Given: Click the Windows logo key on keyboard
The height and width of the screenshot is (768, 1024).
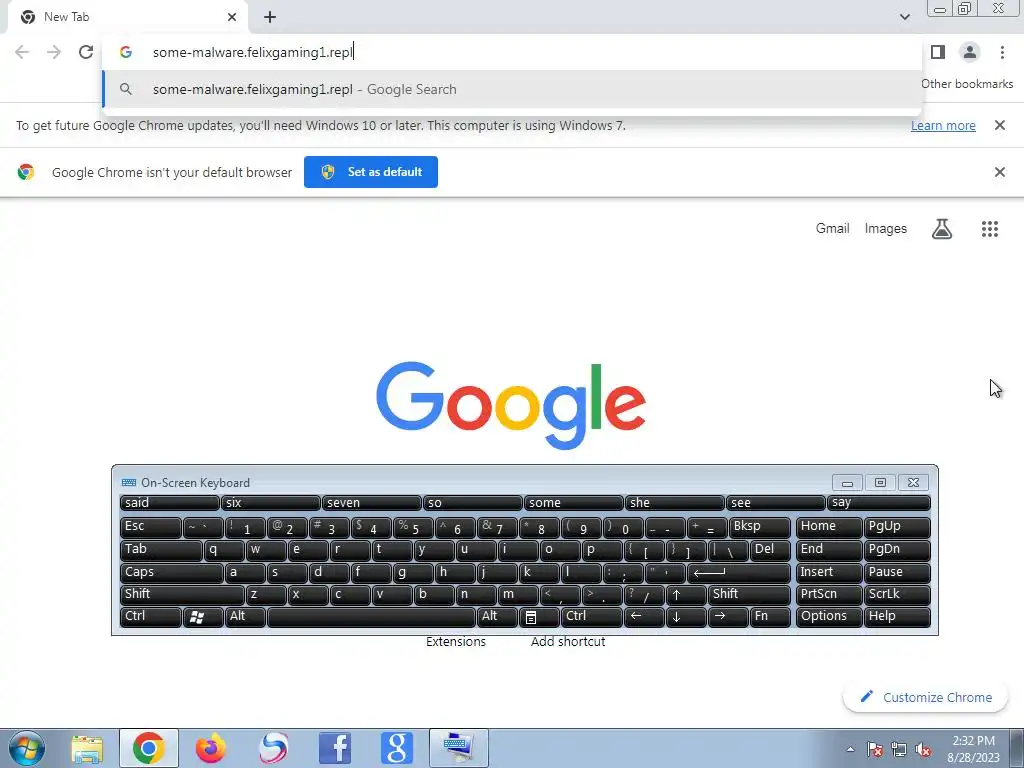Looking at the screenshot, I should pyautogui.click(x=202, y=616).
